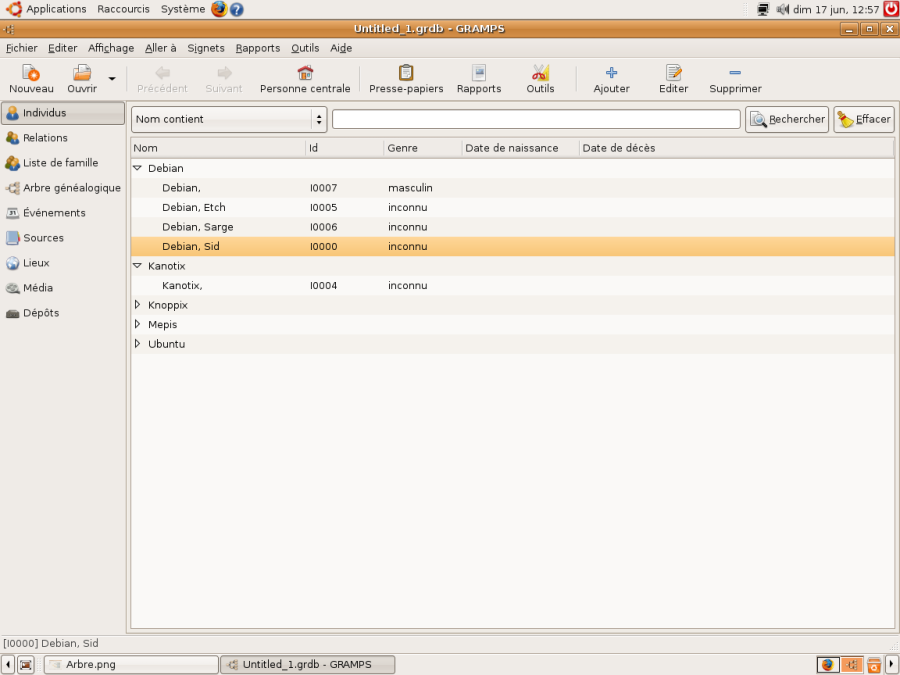Open the Rapports toolbar icon

tap(479, 73)
